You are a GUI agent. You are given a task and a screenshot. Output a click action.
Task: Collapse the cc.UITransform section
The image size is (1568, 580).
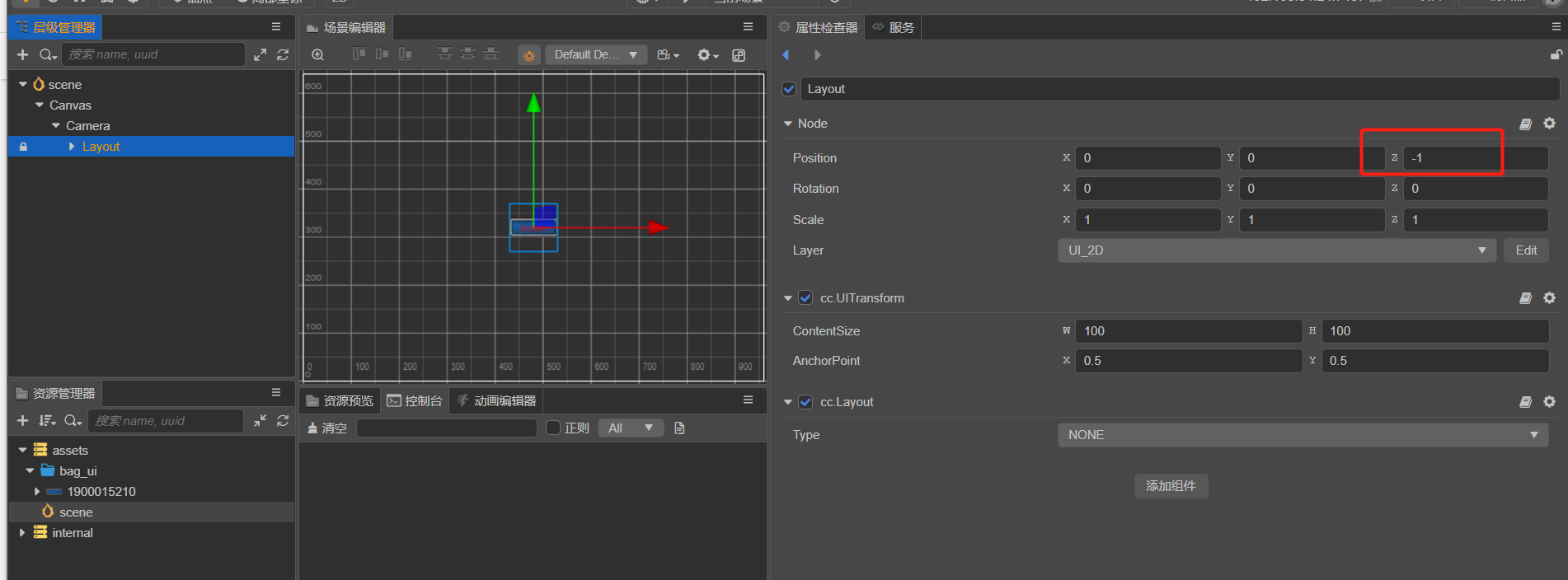coord(787,298)
